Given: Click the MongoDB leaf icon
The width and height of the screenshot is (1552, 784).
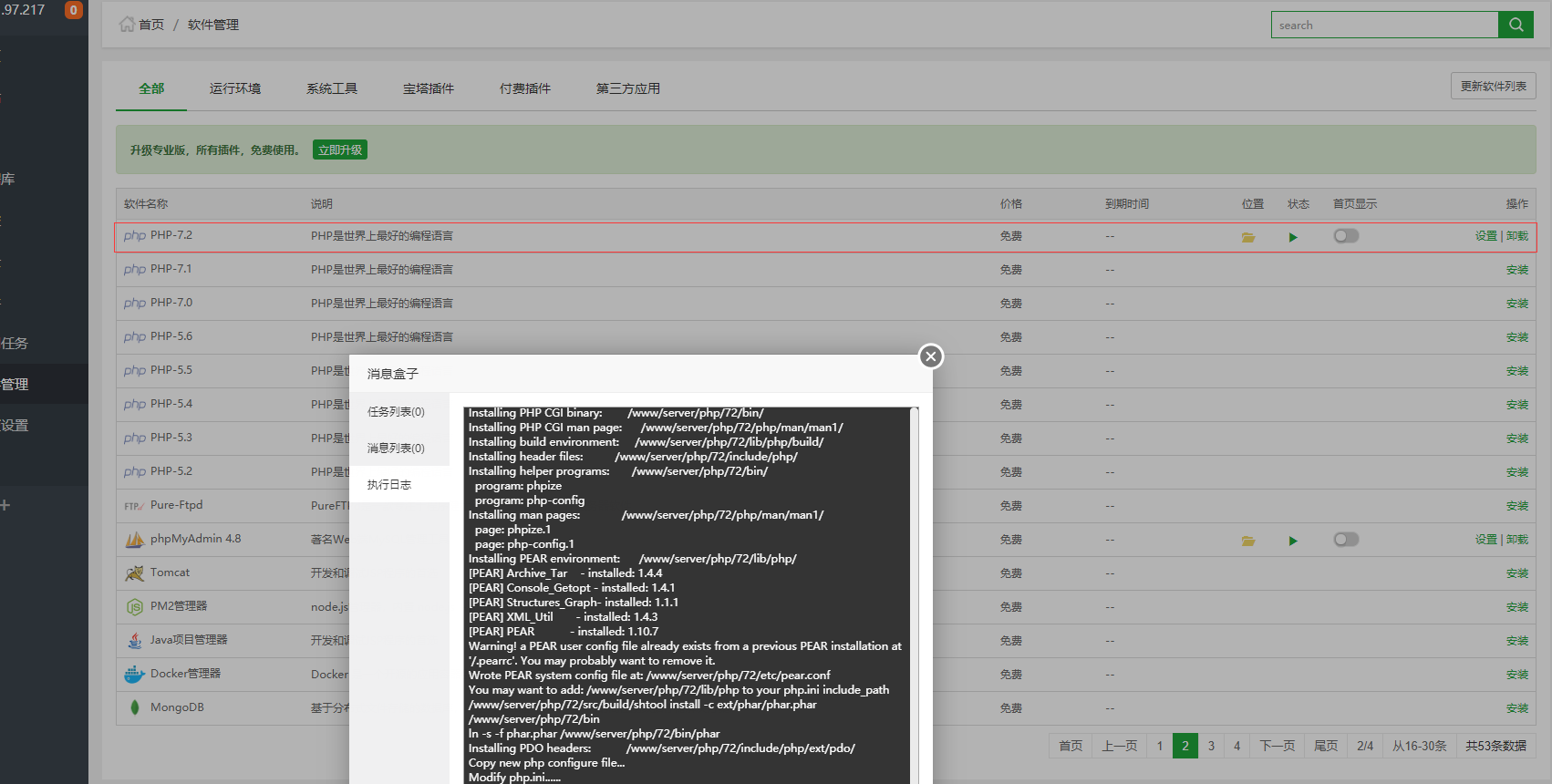Looking at the screenshot, I should click(134, 707).
